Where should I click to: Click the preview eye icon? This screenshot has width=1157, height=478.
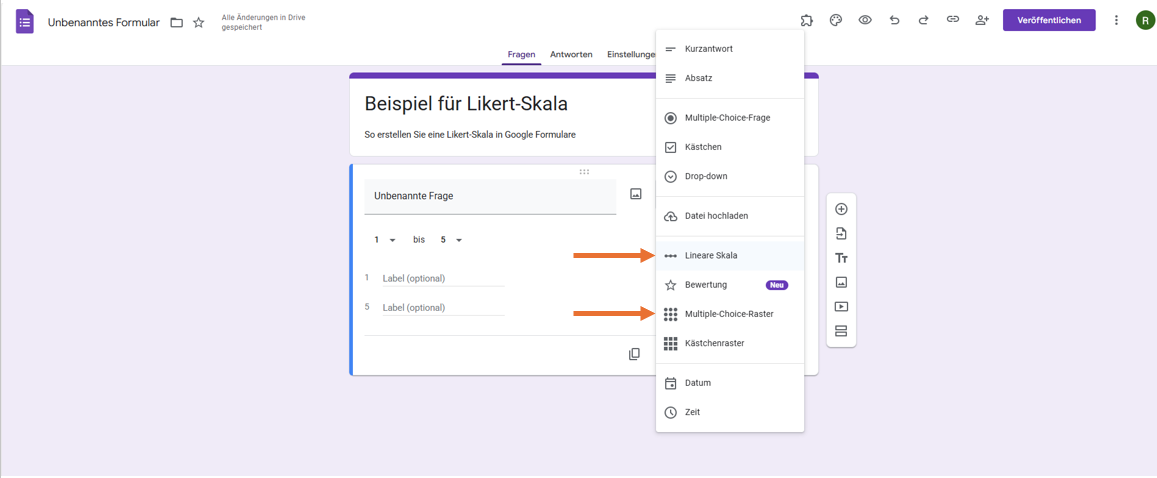(865, 21)
